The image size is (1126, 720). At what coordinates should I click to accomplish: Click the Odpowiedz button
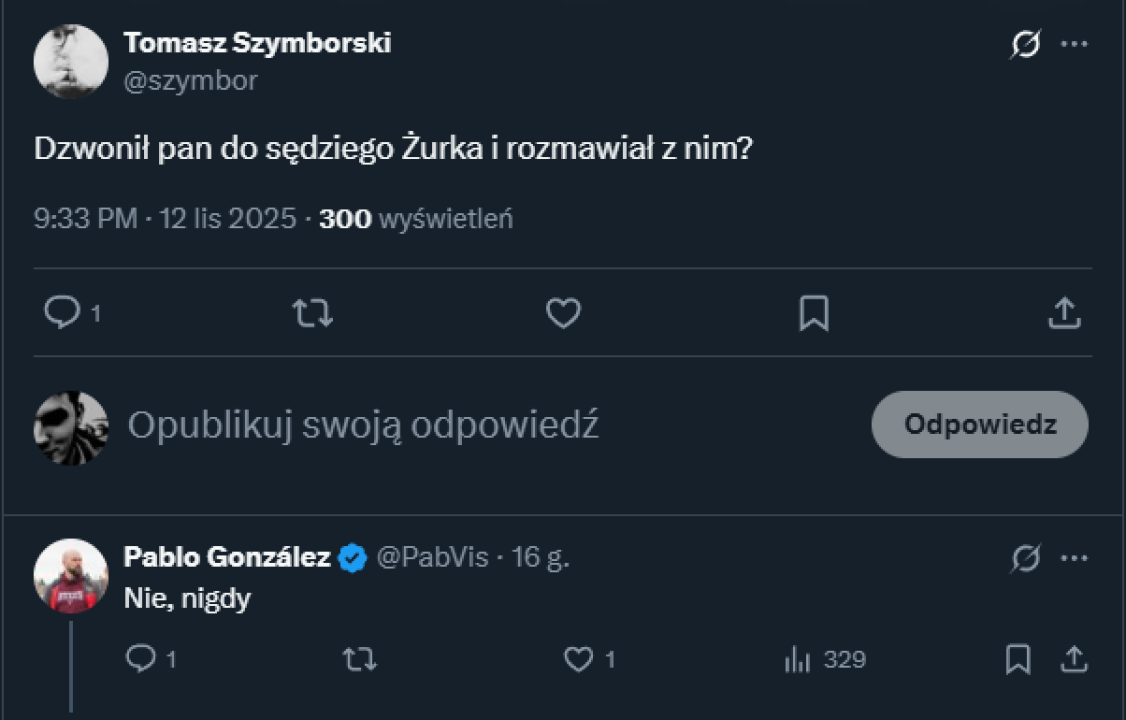tap(979, 424)
